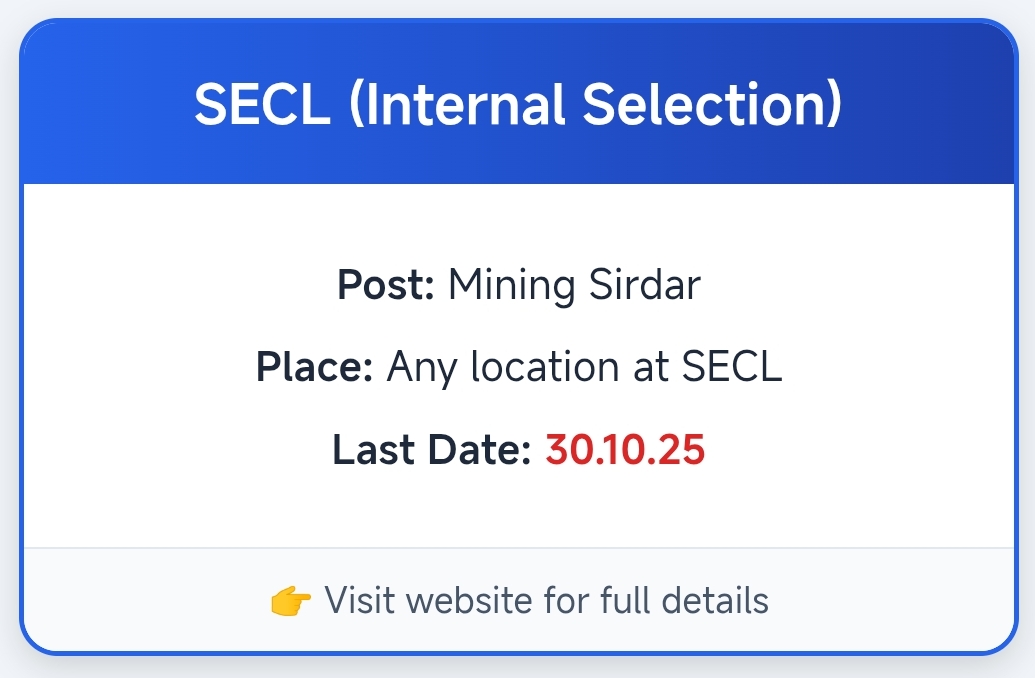This screenshot has width=1035, height=678.
Task: Click "SECL" in the Place row
Action: (x=731, y=367)
